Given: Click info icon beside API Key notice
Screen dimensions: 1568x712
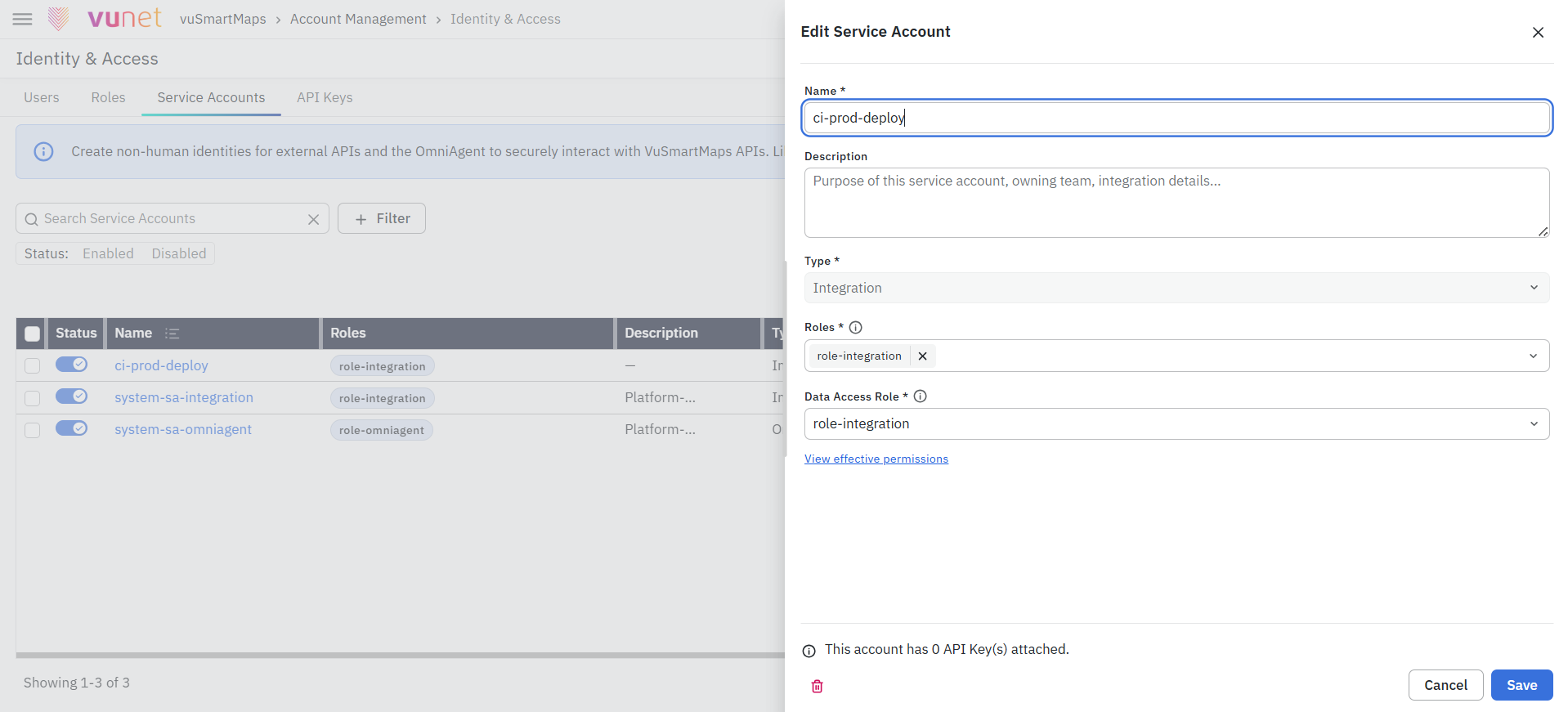Looking at the screenshot, I should click(x=809, y=651).
